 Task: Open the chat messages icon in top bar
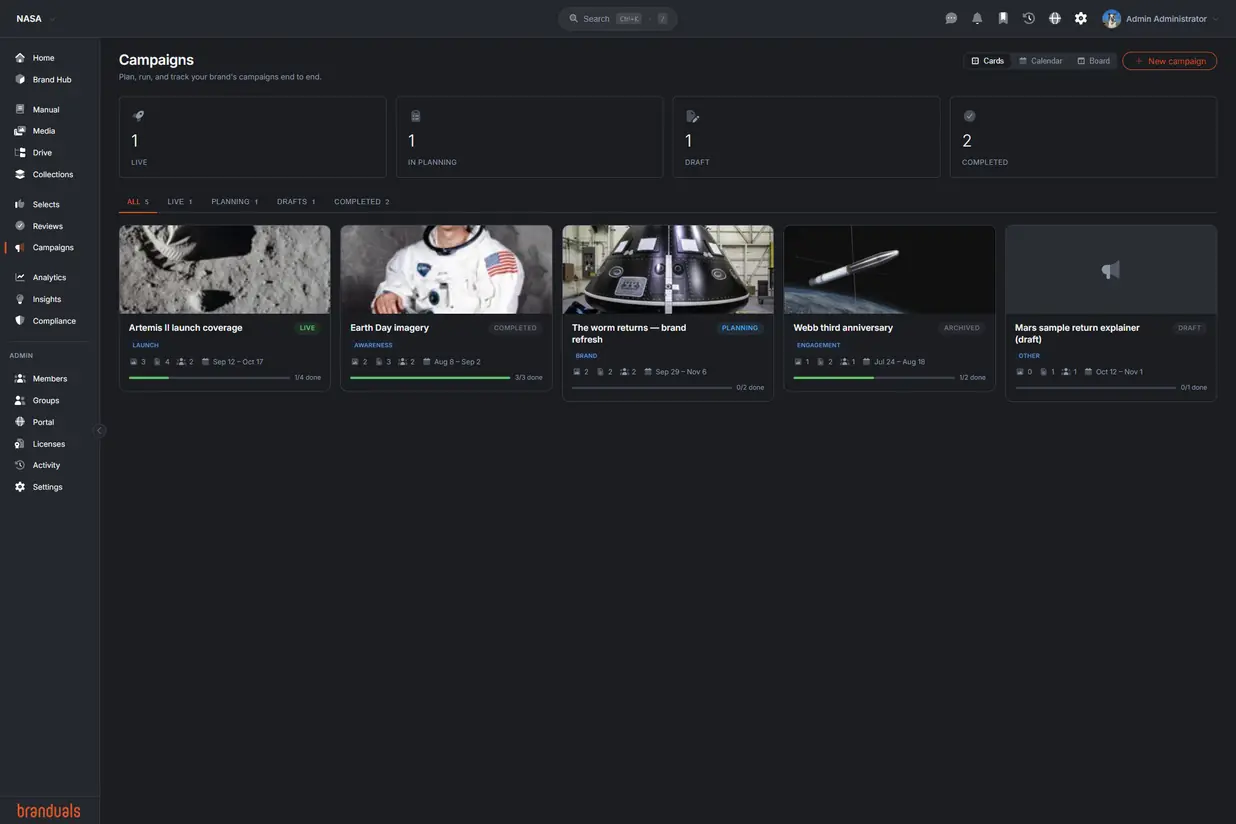pos(951,18)
